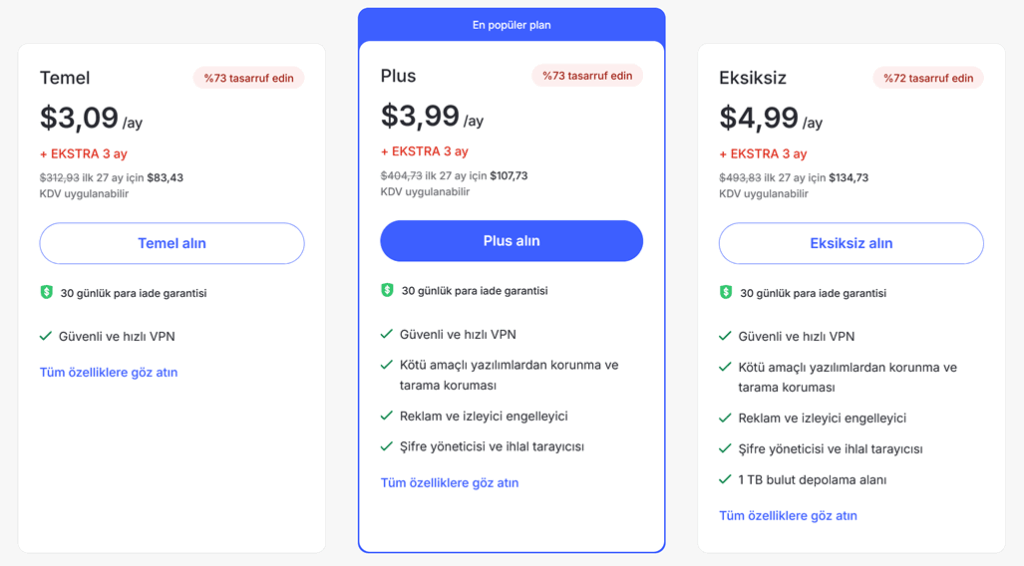Click the $3,09 price in Temel plan
Screen dimensions: 1024x566
79,118
